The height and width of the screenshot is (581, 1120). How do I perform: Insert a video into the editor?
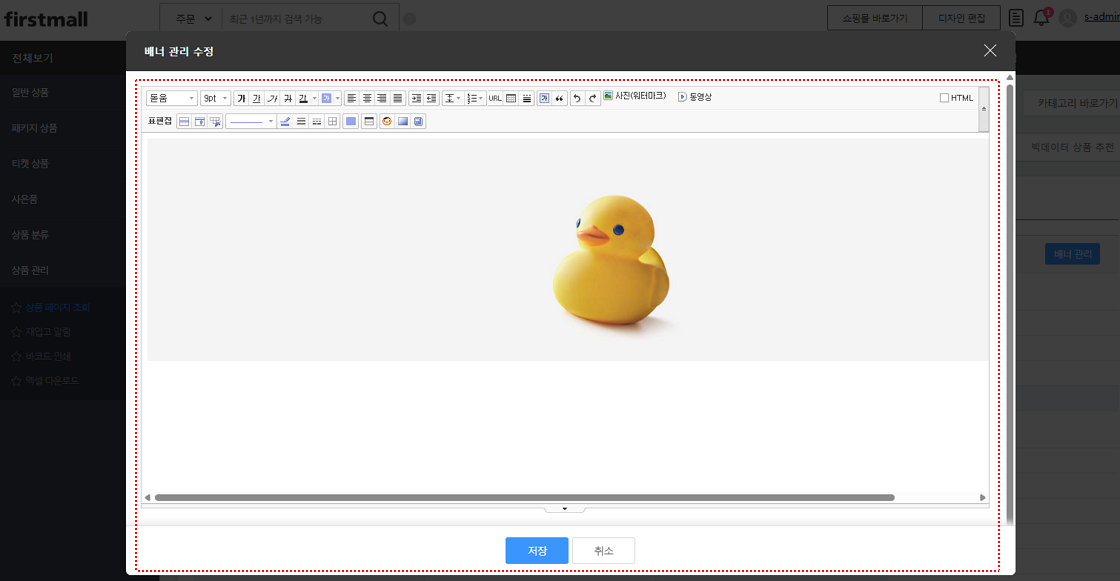coord(695,96)
